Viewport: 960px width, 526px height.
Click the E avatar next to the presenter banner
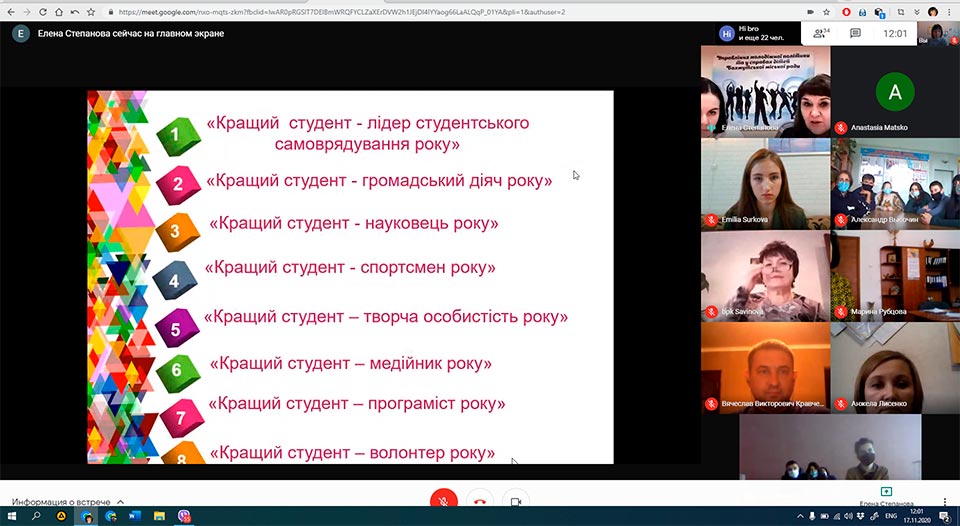tap(20, 34)
